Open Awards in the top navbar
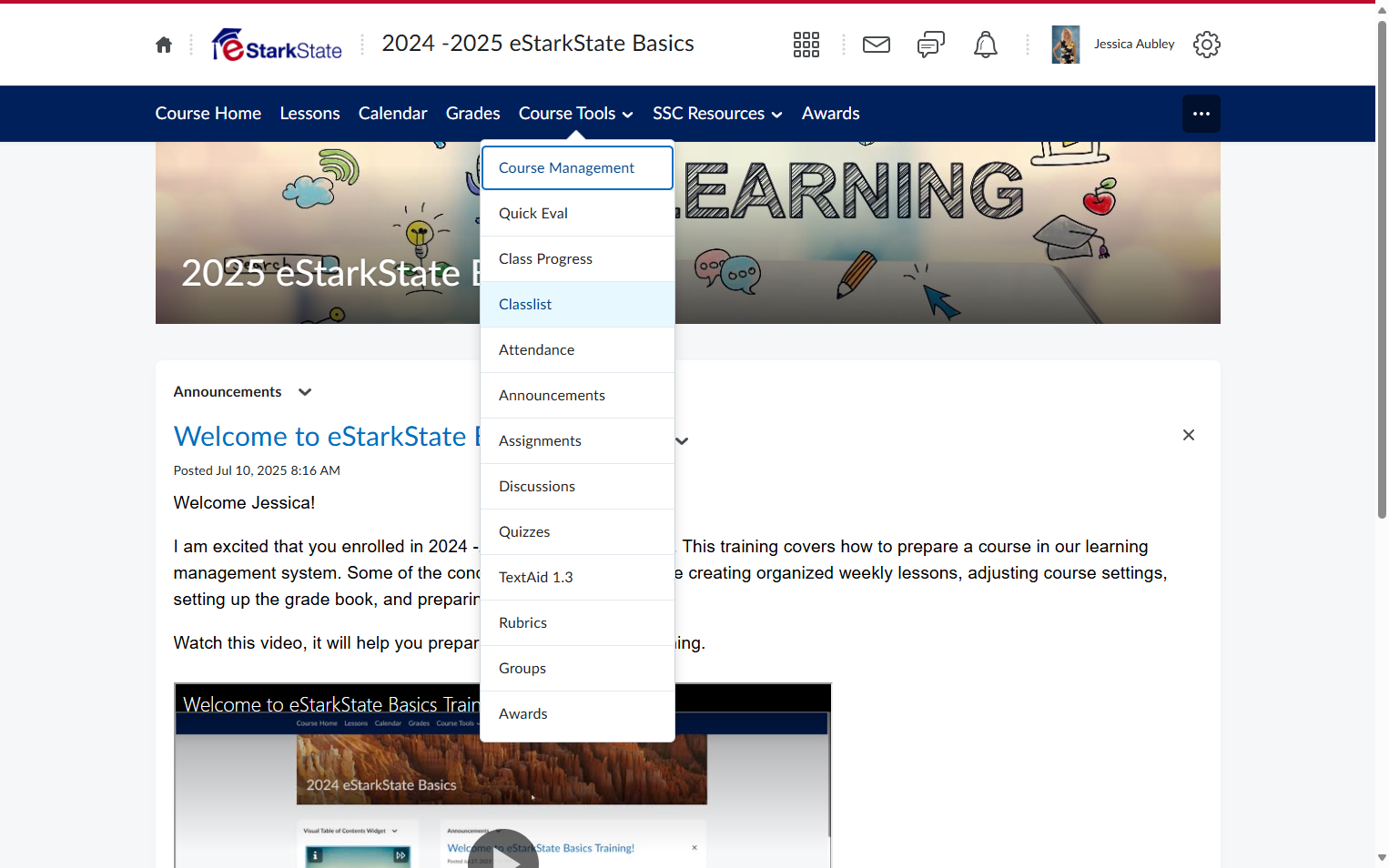Image resolution: width=1389 pixels, height=868 pixels. [831, 114]
